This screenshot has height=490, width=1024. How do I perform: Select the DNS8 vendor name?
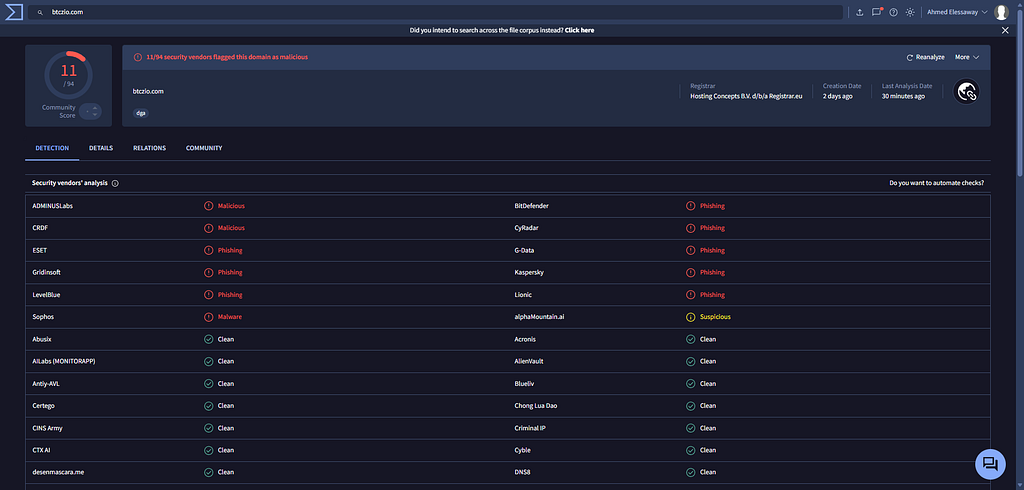[522, 472]
